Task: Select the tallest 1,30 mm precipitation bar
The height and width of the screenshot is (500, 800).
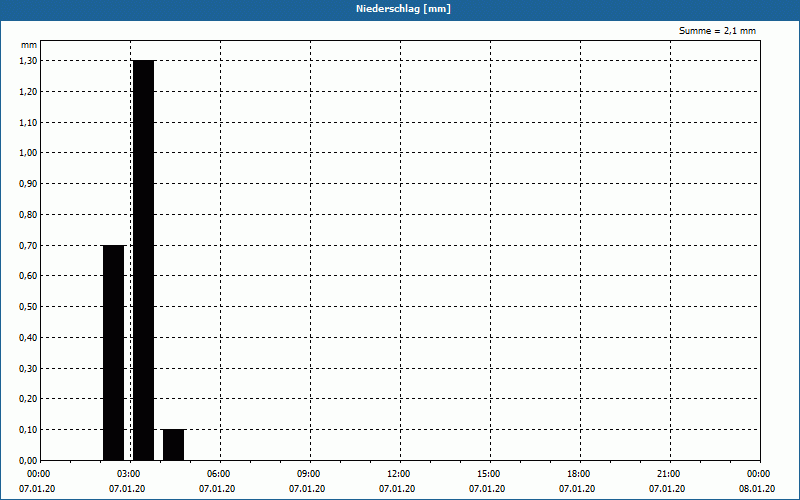Action: pos(143,261)
